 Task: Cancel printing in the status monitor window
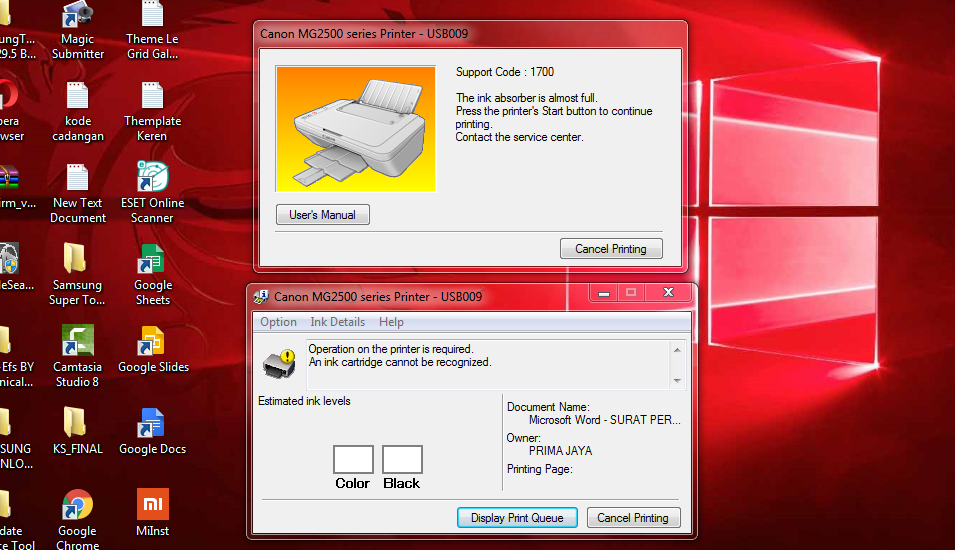point(633,518)
